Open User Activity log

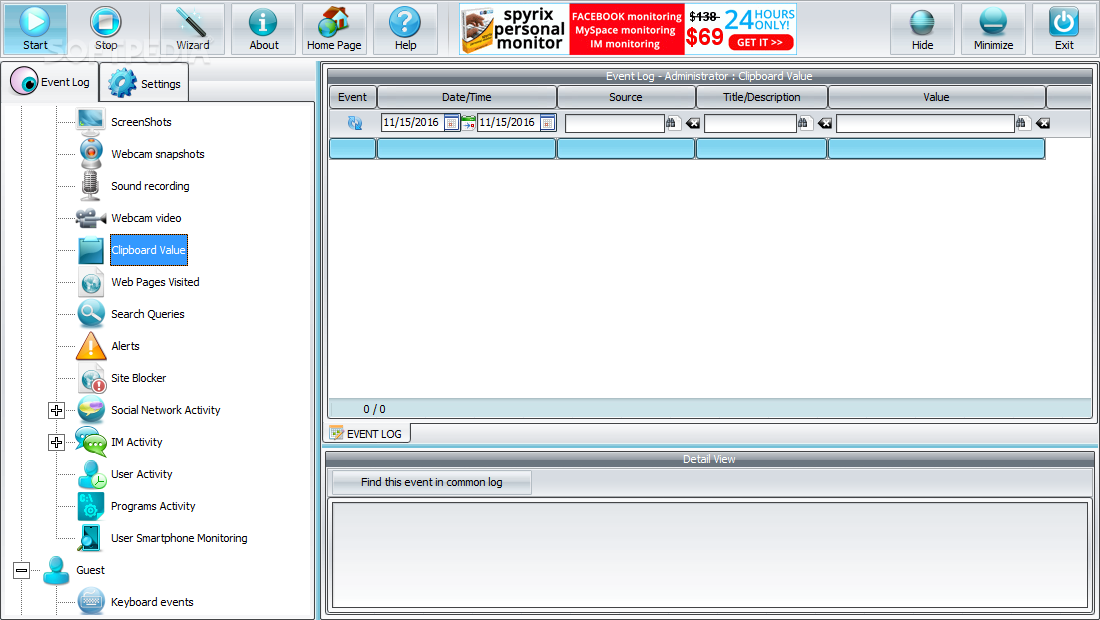(141, 474)
